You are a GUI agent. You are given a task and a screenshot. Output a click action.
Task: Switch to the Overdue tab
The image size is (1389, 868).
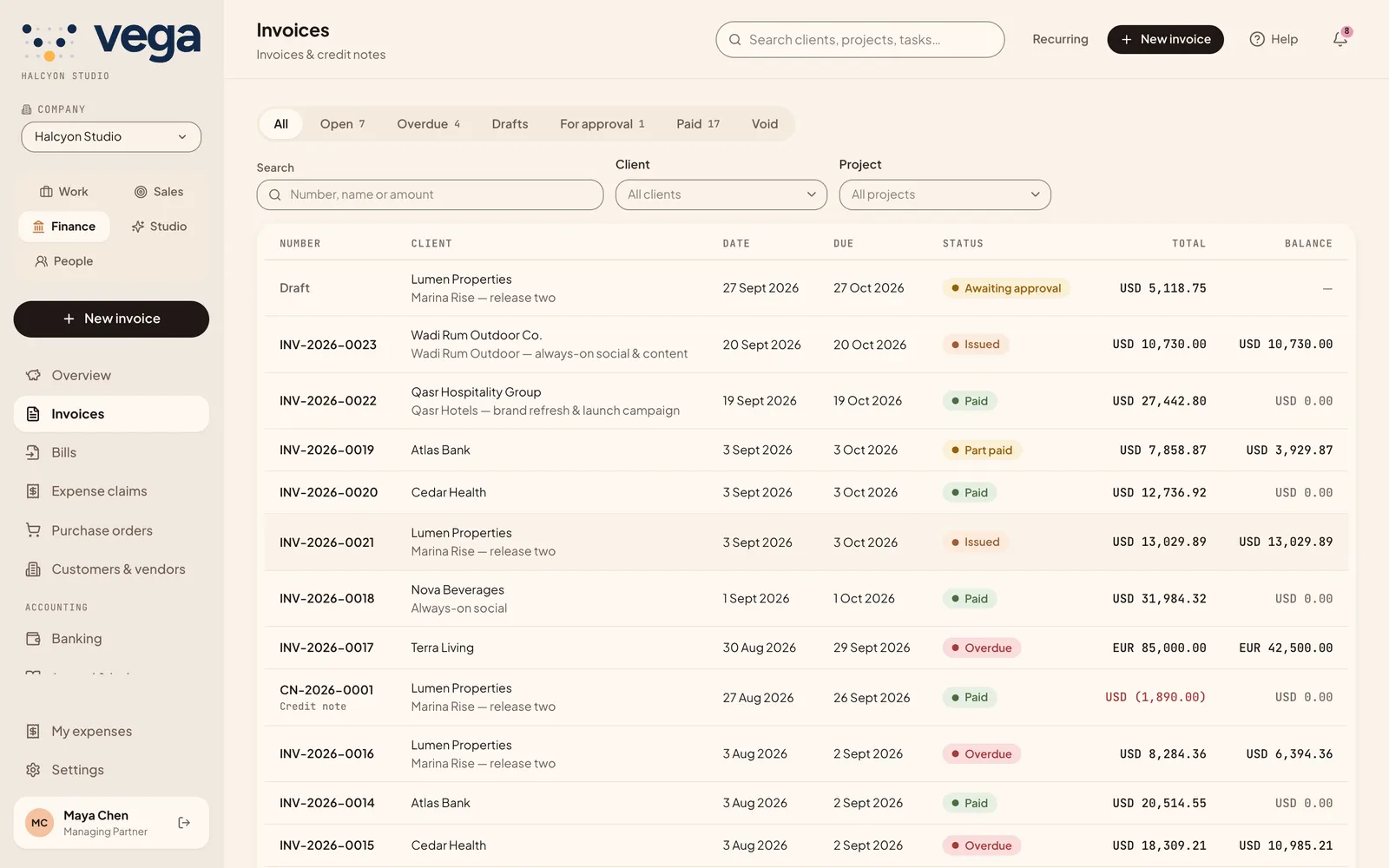[x=428, y=124]
